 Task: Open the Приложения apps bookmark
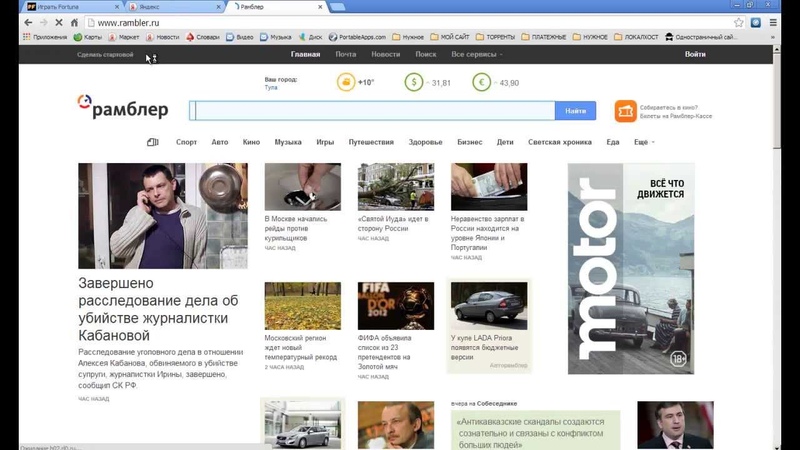45,37
